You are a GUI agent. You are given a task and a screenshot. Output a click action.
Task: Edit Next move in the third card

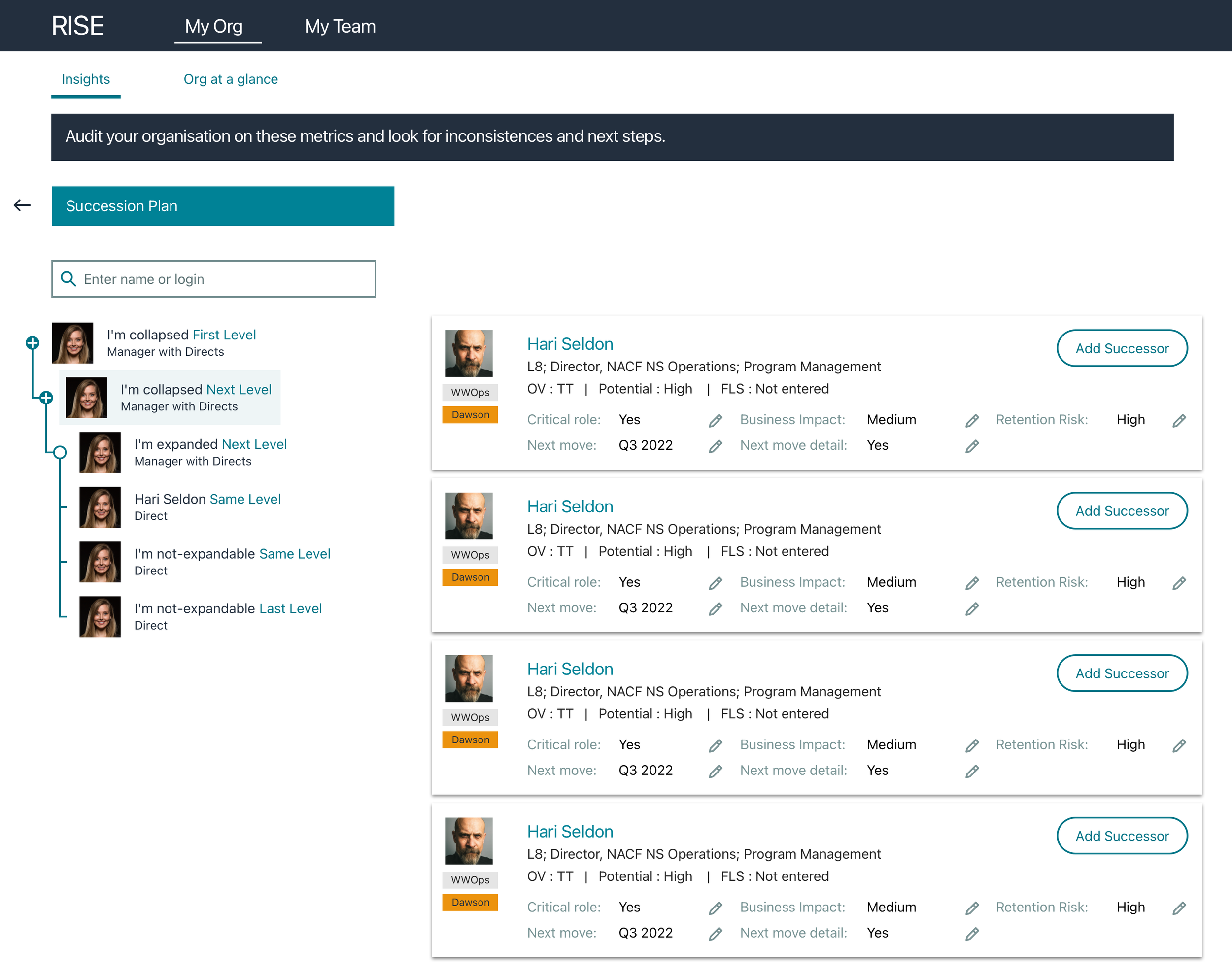coord(716,771)
